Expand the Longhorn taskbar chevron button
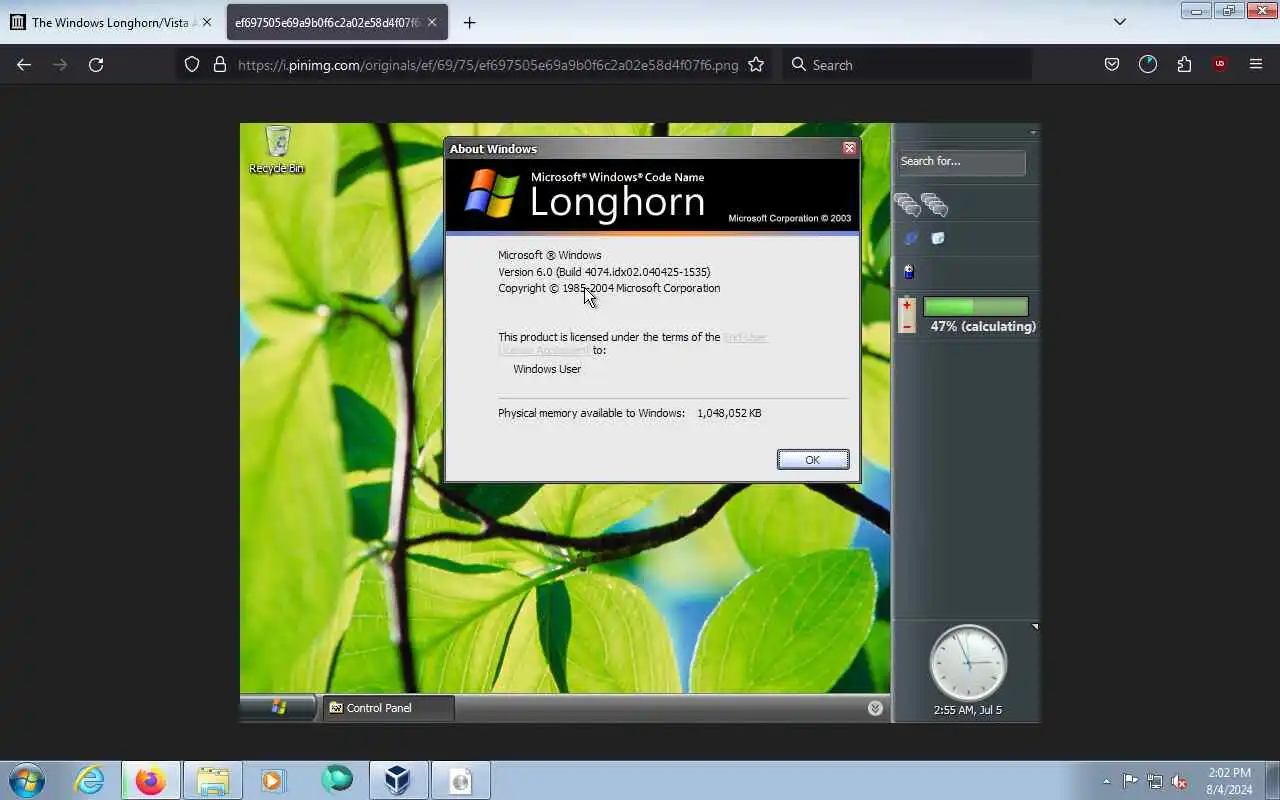This screenshot has height=800, width=1280. (x=875, y=708)
